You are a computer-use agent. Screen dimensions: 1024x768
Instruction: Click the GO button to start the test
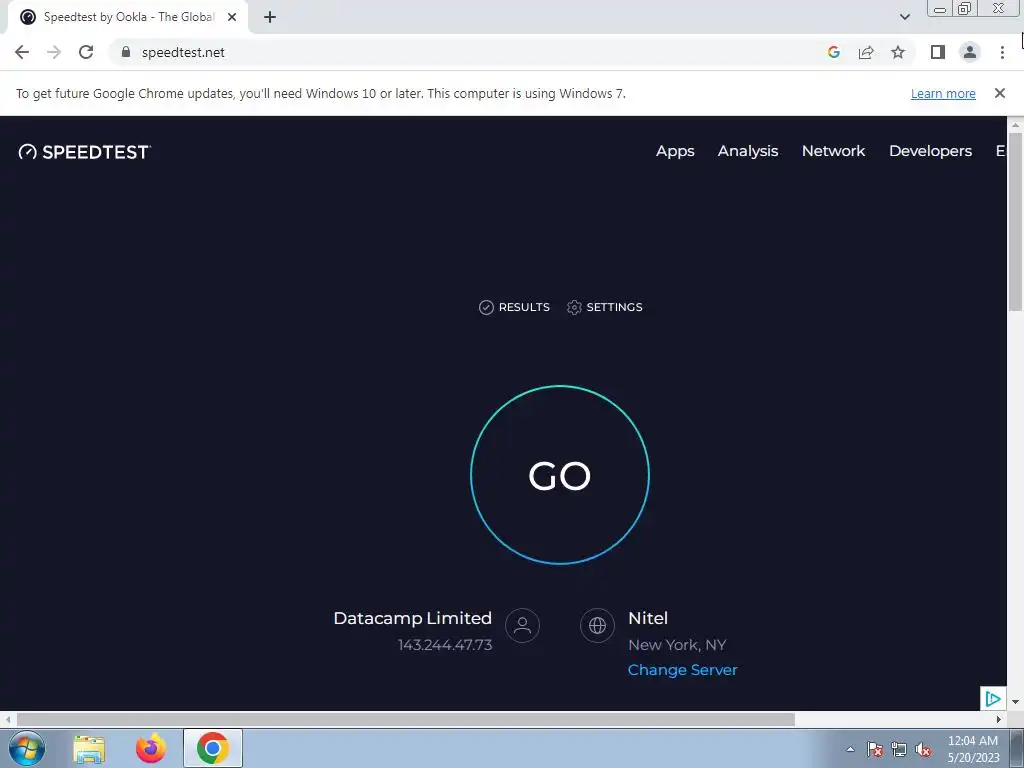point(560,475)
